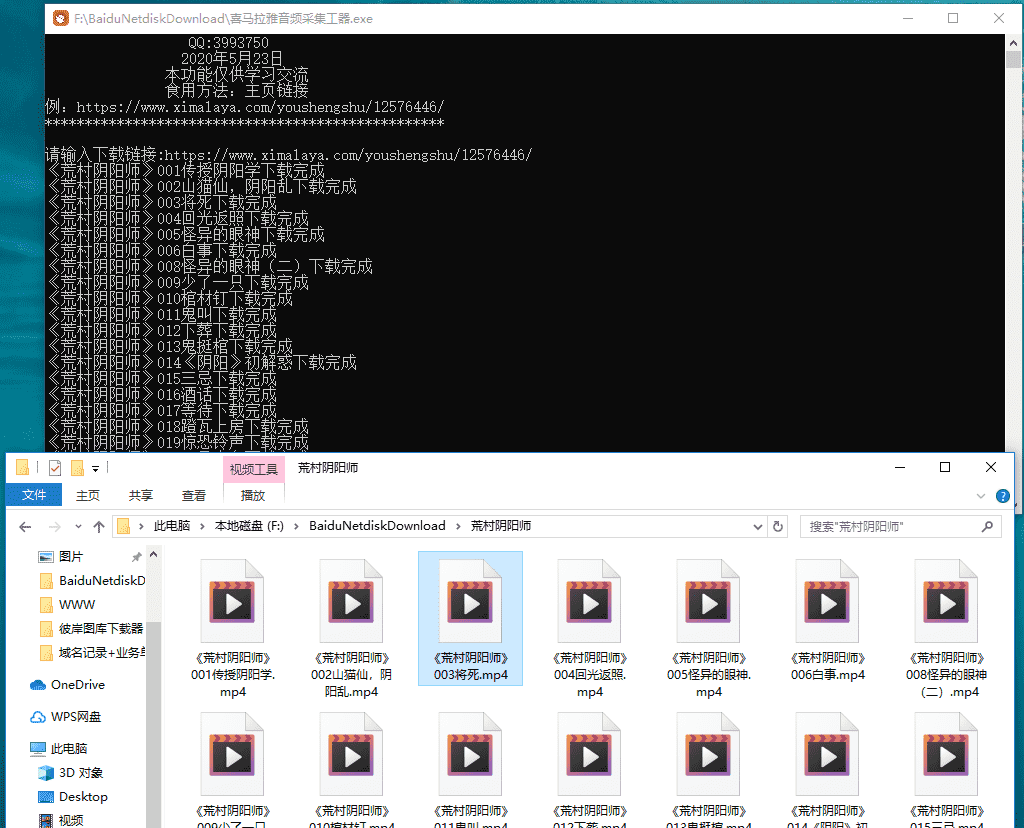Go forward using the Explorer forward arrow
1024x828 pixels.
tap(54, 526)
